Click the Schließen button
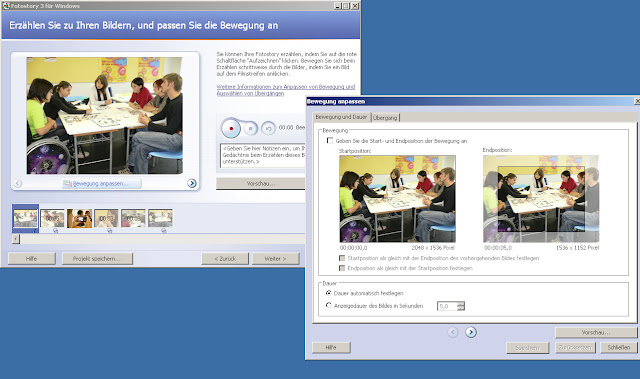 coord(619,348)
